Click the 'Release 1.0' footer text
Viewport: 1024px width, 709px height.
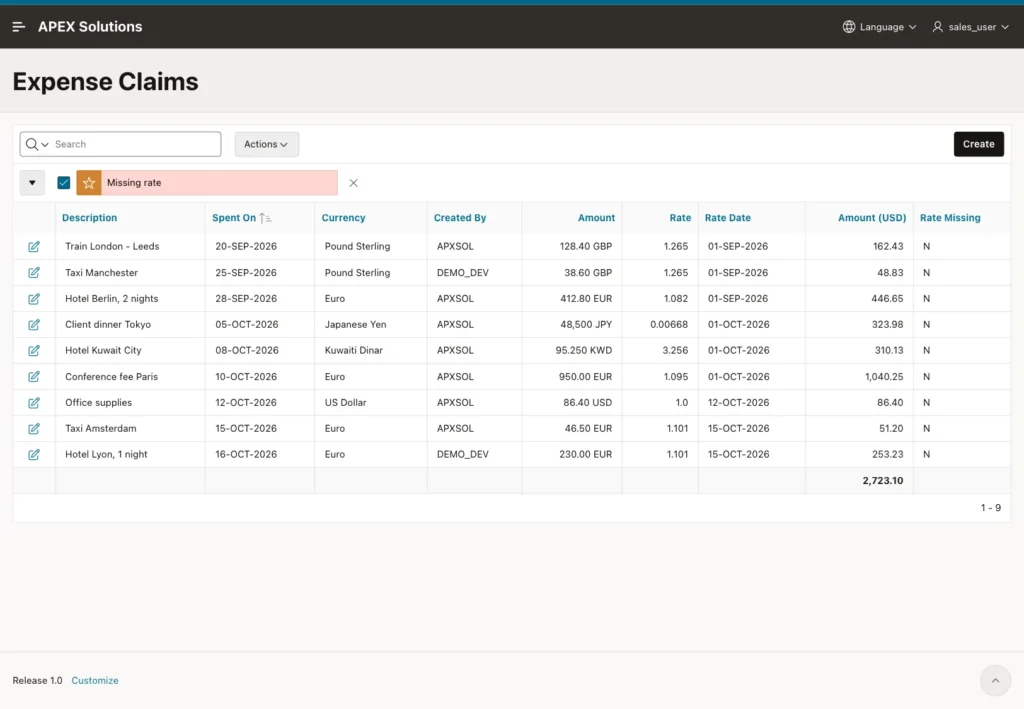click(x=37, y=680)
